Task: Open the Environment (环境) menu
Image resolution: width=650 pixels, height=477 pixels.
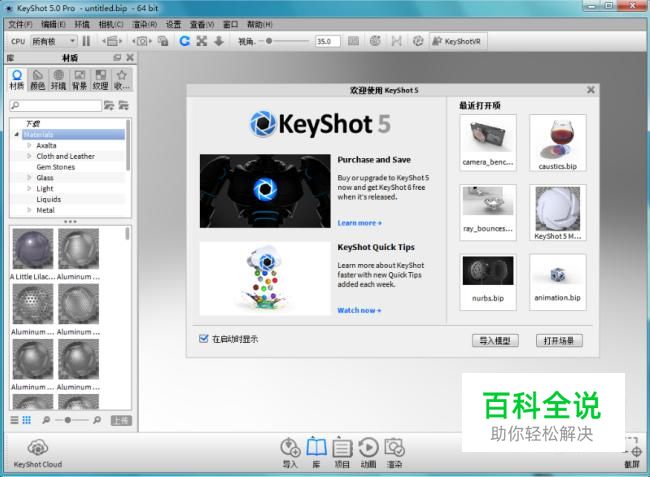Action: [82, 24]
